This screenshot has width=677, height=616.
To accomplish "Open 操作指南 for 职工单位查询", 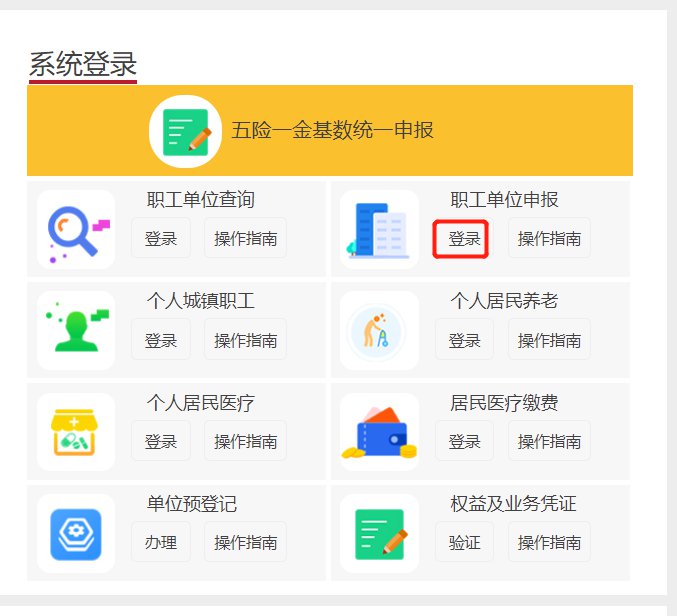I will (x=245, y=238).
